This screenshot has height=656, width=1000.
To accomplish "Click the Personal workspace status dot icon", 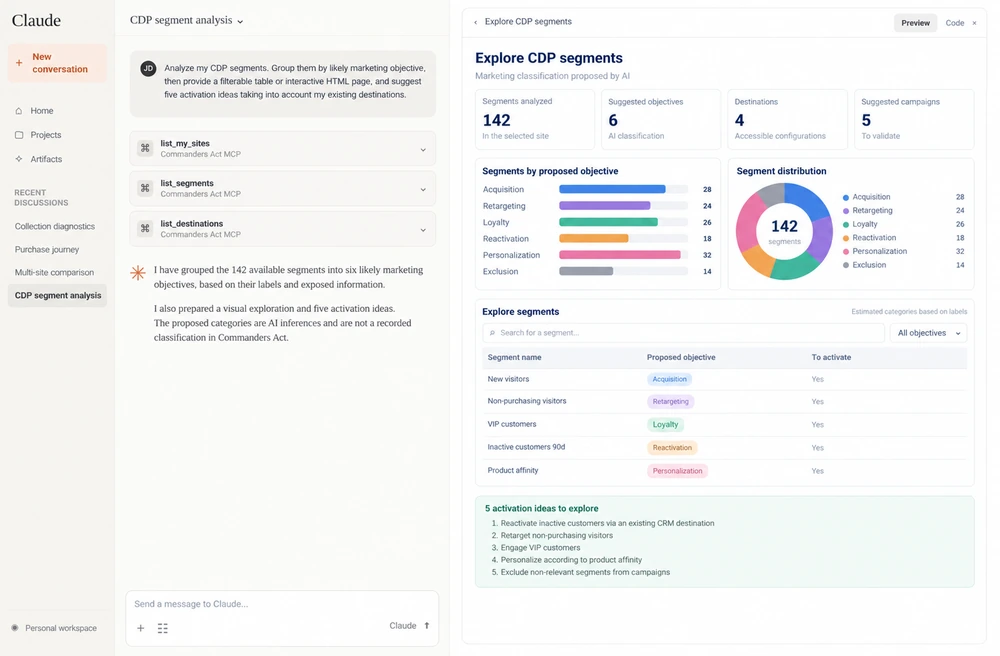I will [15, 628].
